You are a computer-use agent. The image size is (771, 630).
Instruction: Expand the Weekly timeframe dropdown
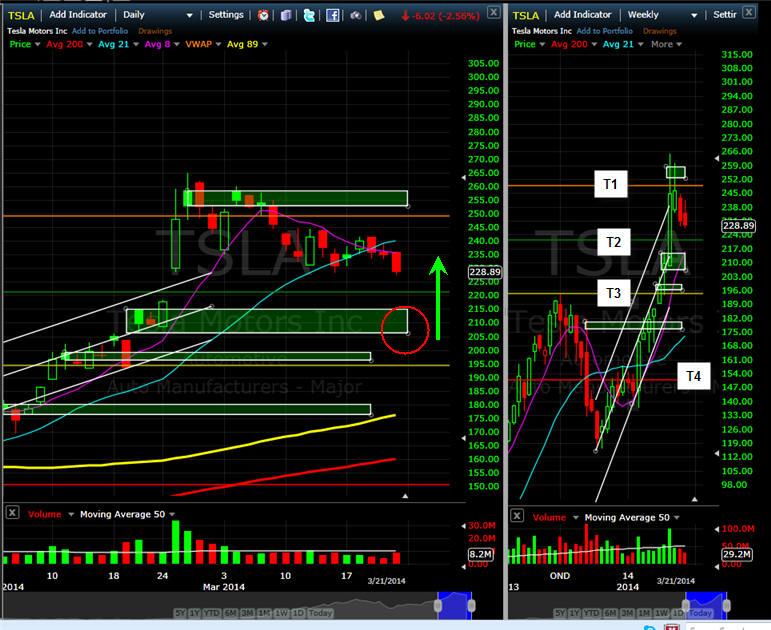point(694,16)
